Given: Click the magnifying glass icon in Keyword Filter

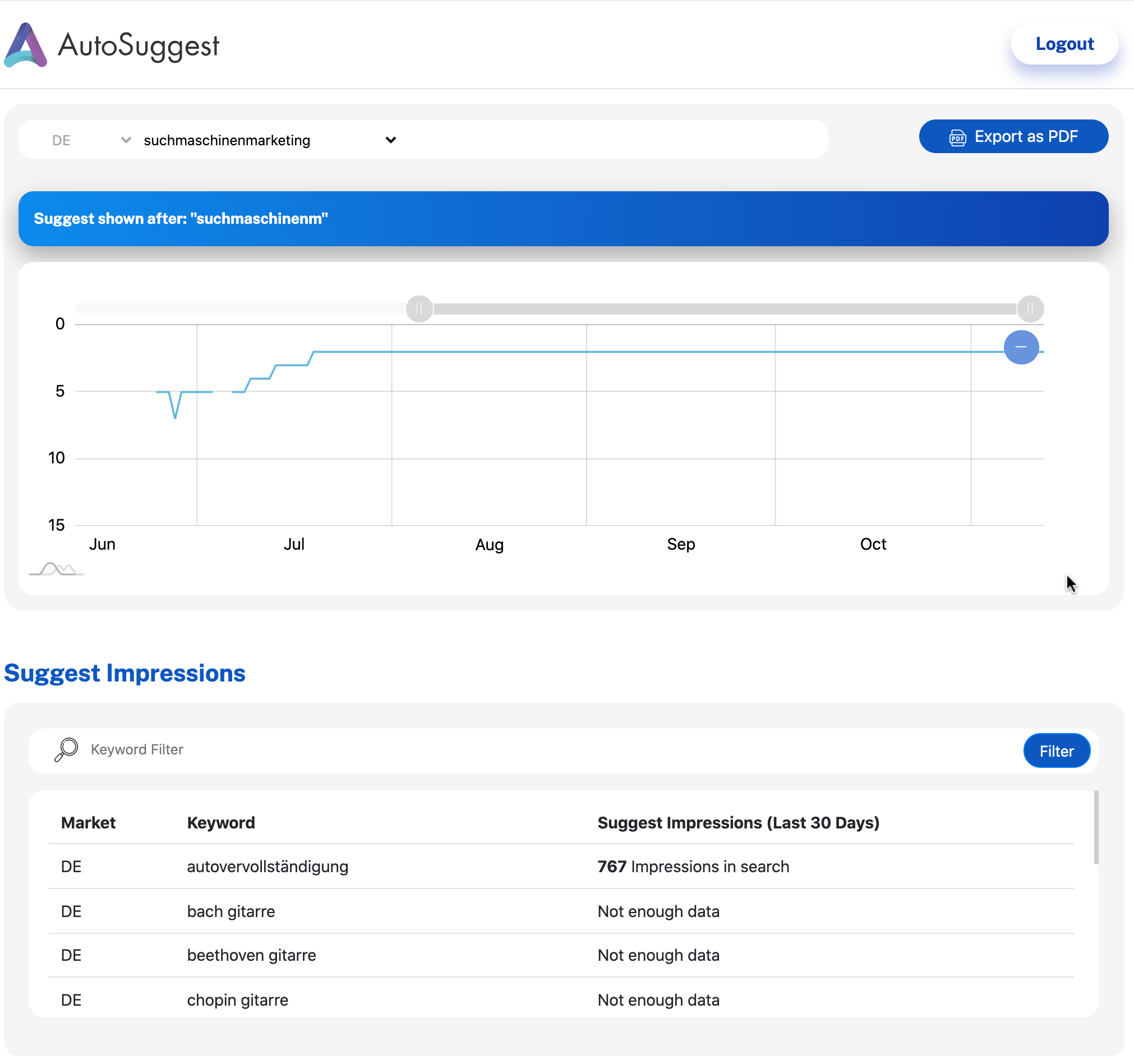Looking at the screenshot, I should [x=66, y=750].
